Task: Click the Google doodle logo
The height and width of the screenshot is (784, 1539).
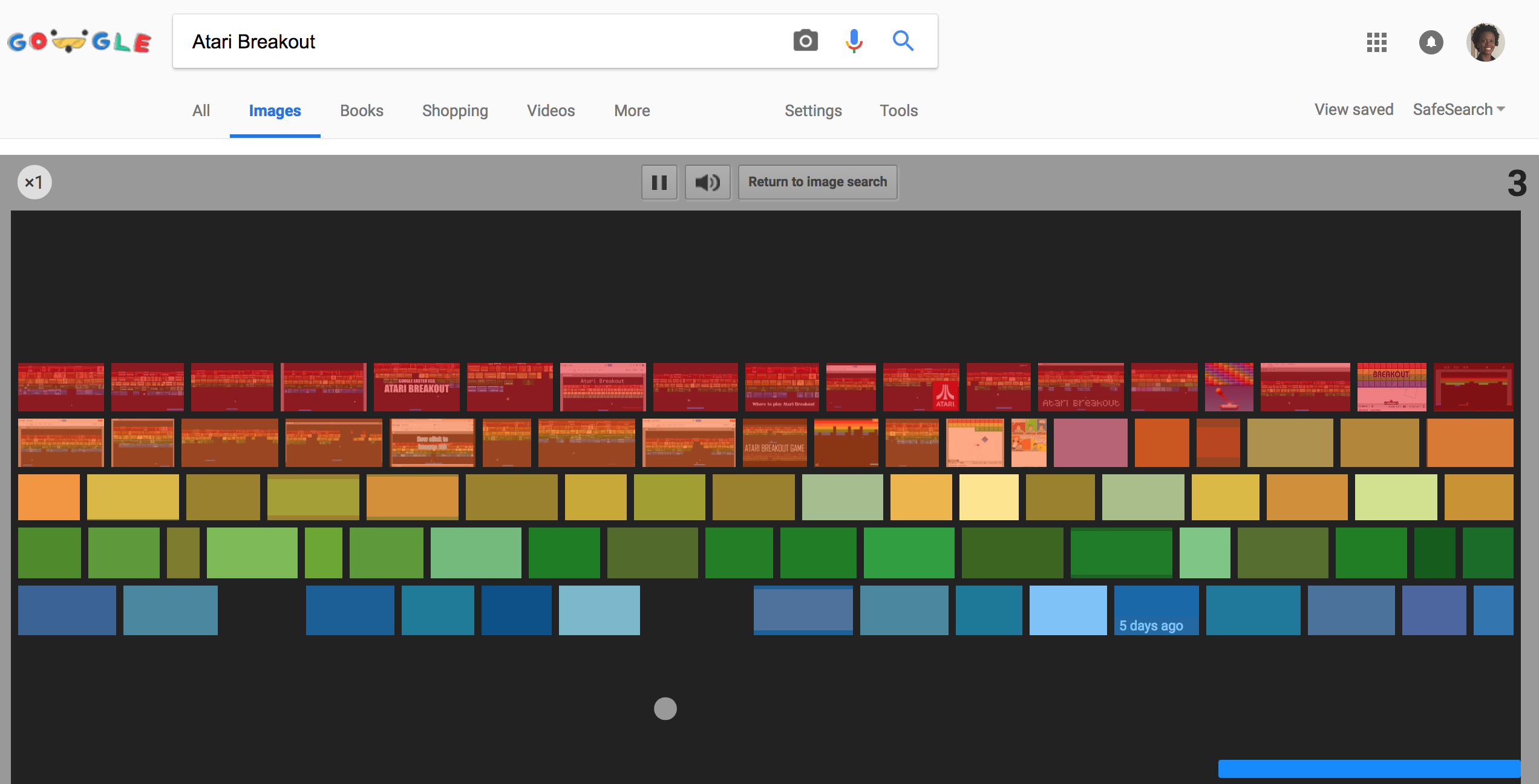Action: [x=79, y=42]
